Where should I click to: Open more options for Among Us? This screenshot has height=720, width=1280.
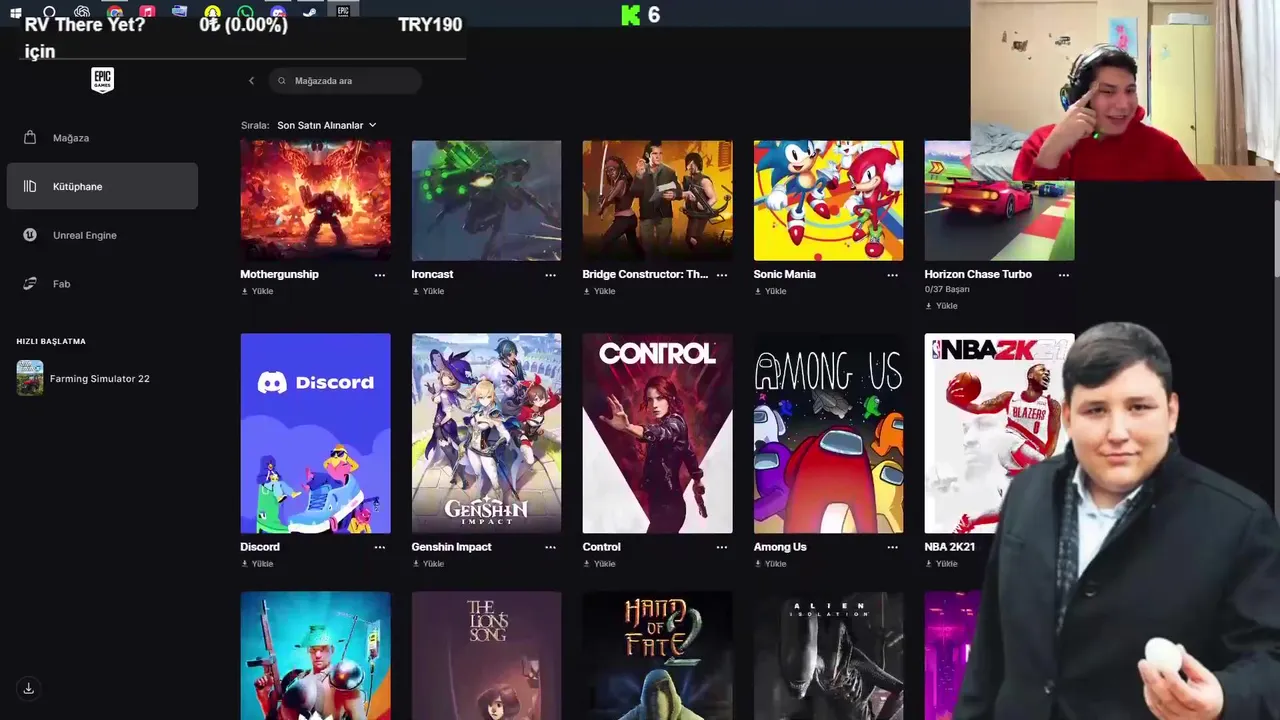[x=892, y=548]
